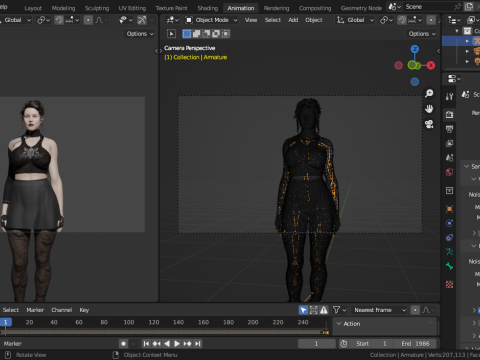Toggle camera view with camera icon
The width and height of the screenshot is (480, 360).
429,124
